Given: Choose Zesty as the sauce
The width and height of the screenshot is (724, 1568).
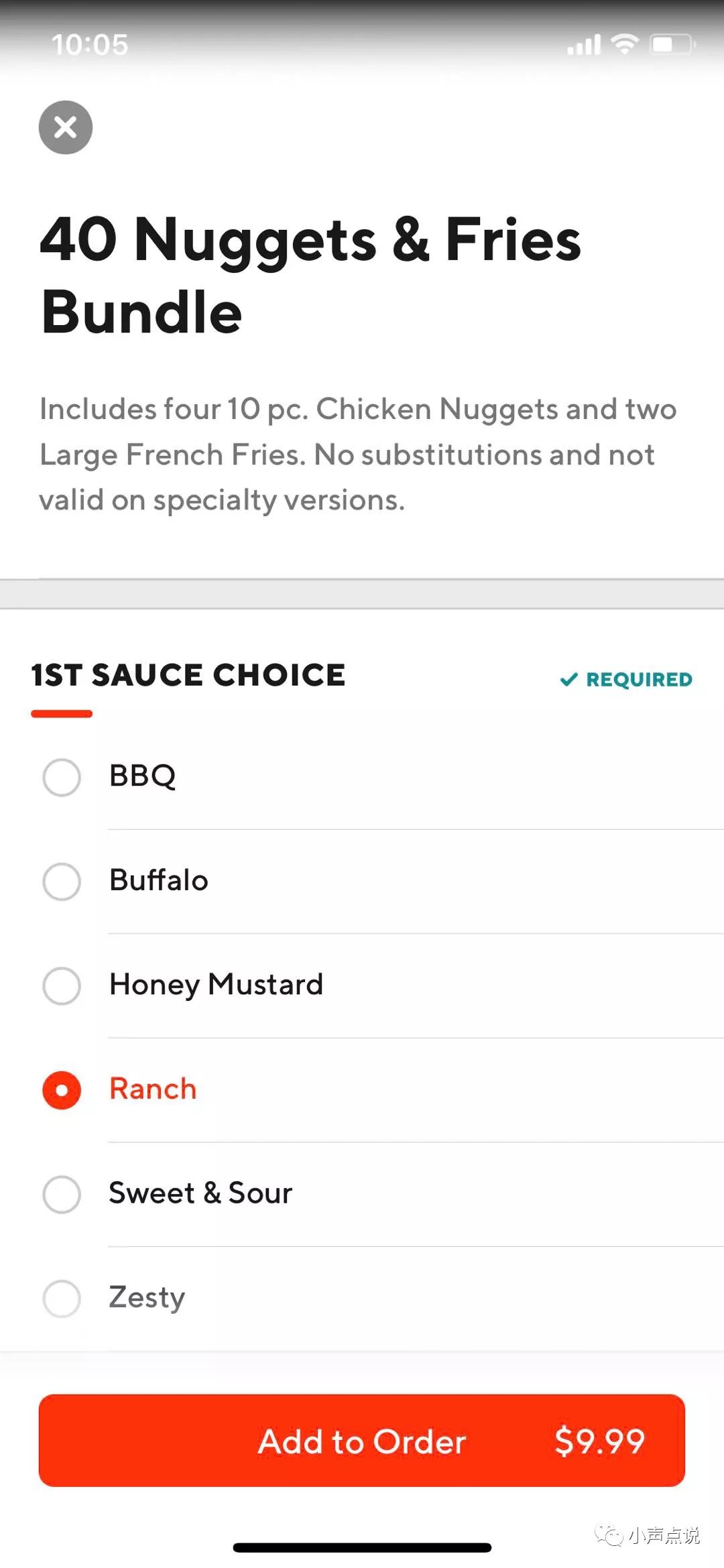Looking at the screenshot, I should (x=62, y=1299).
